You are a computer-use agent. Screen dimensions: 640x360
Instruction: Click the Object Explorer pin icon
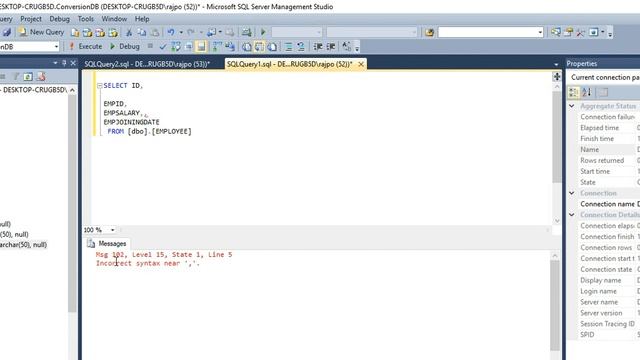64,63
